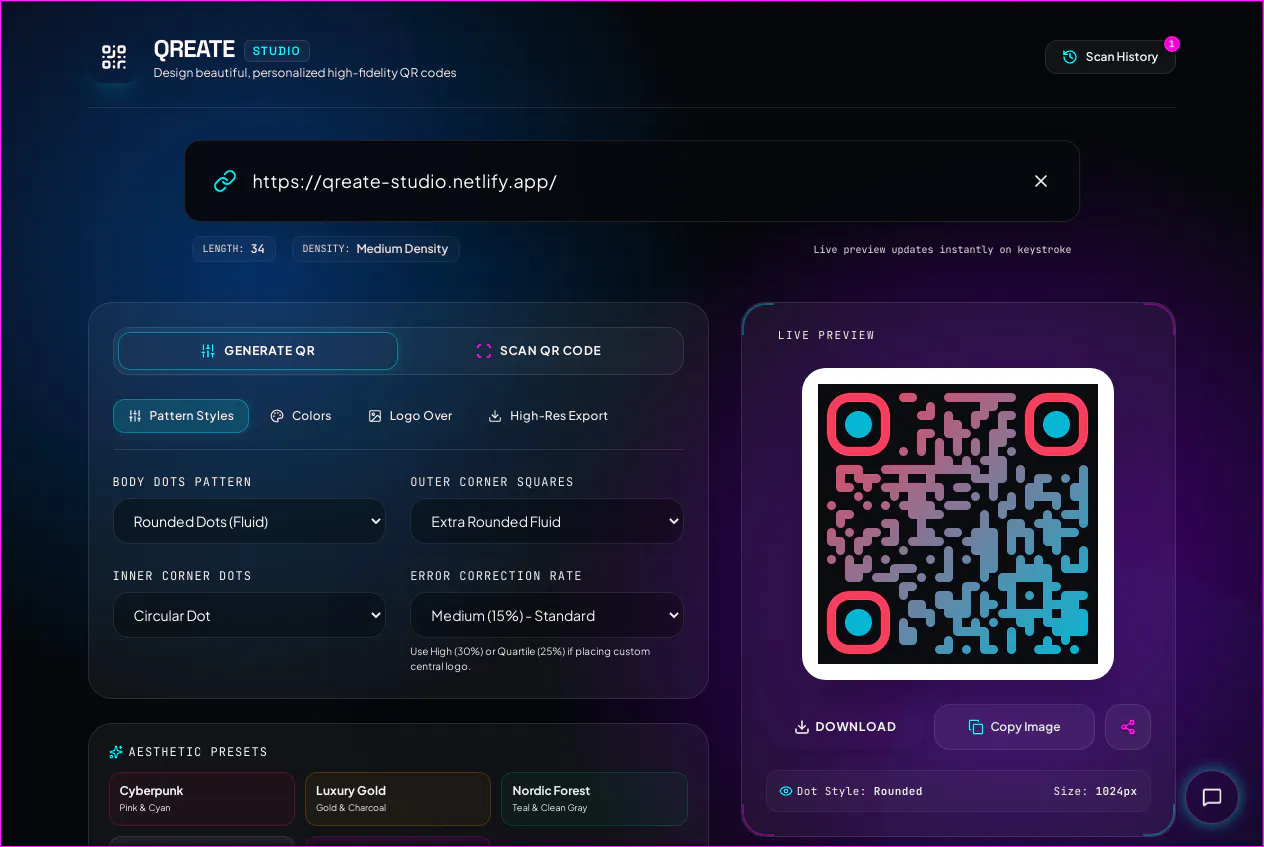
Task: Apply the Luxury Gold preset
Action: tap(398, 798)
